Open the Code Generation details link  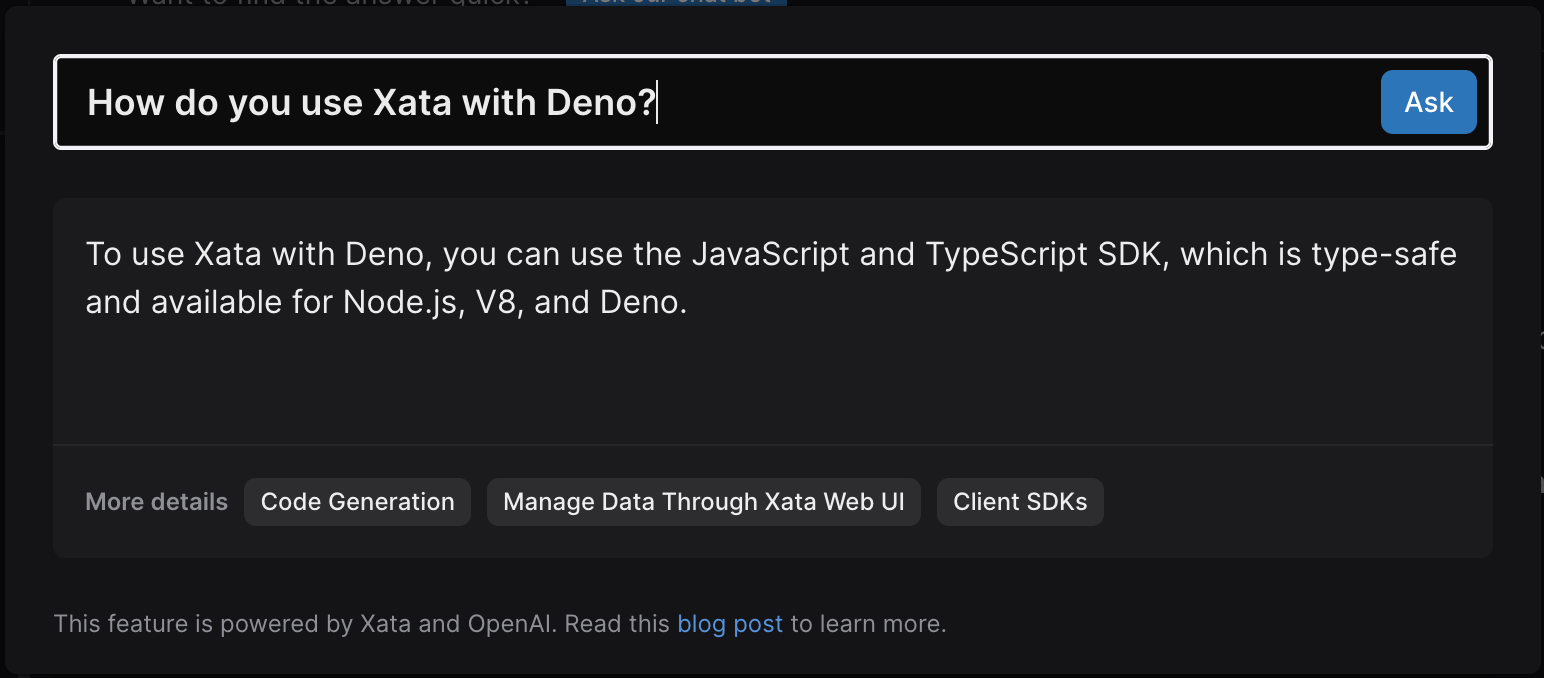click(x=357, y=502)
